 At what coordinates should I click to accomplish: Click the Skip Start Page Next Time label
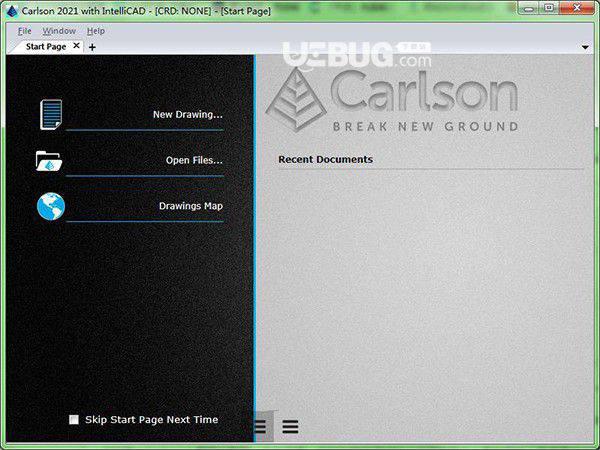[152, 420]
